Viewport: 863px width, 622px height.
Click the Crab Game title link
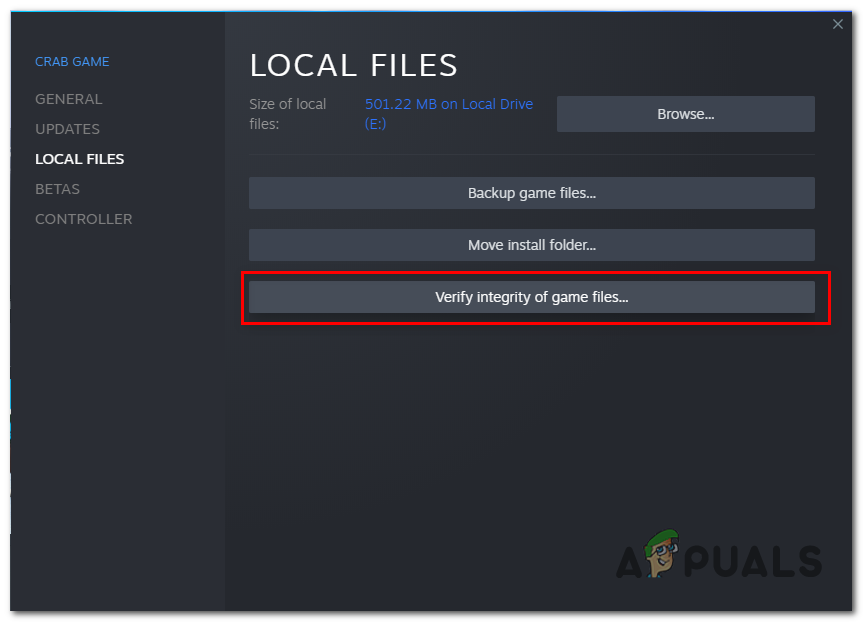click(x=72, y=62)
